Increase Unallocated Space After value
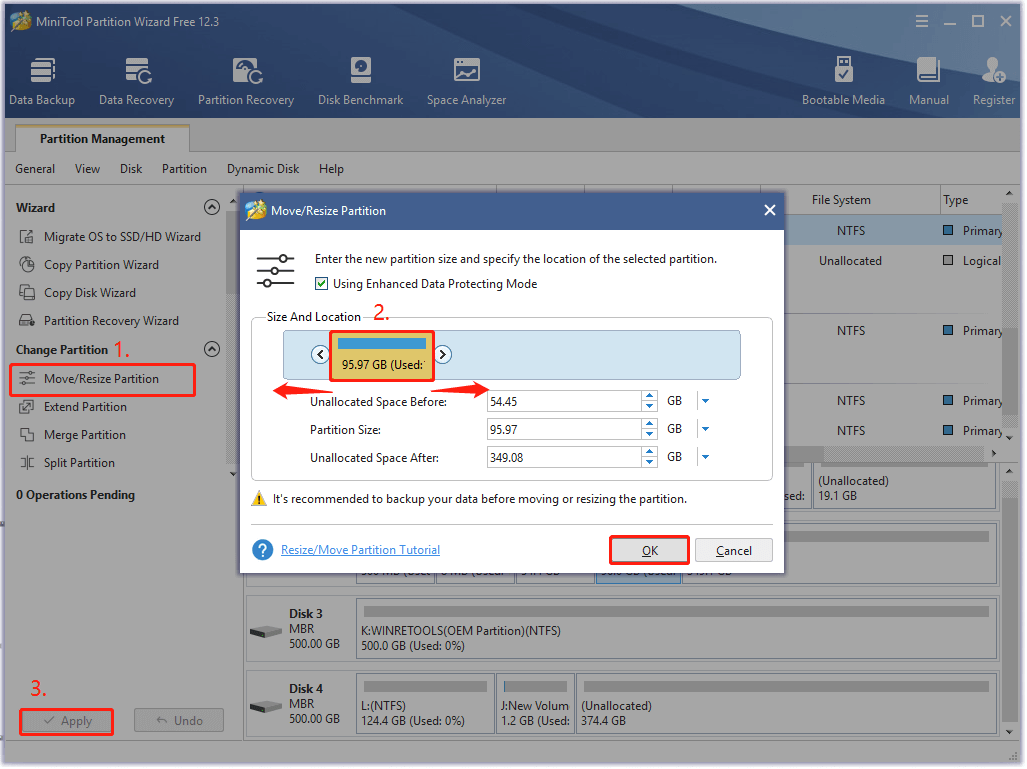1027x769 pixels. pyautogui.click(x=649, y=452)
